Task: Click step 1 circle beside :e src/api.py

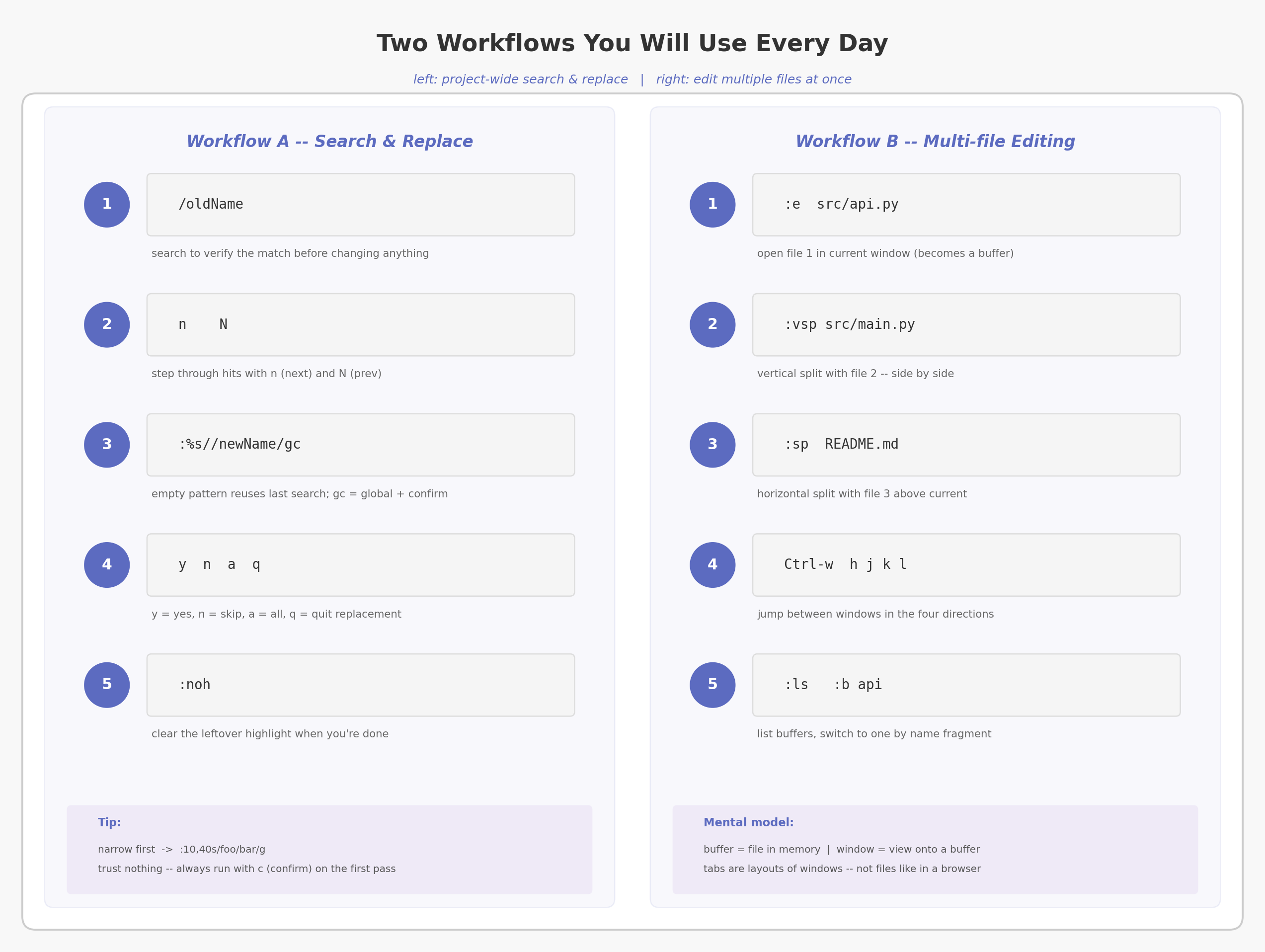Action: (x=712, y=205)
